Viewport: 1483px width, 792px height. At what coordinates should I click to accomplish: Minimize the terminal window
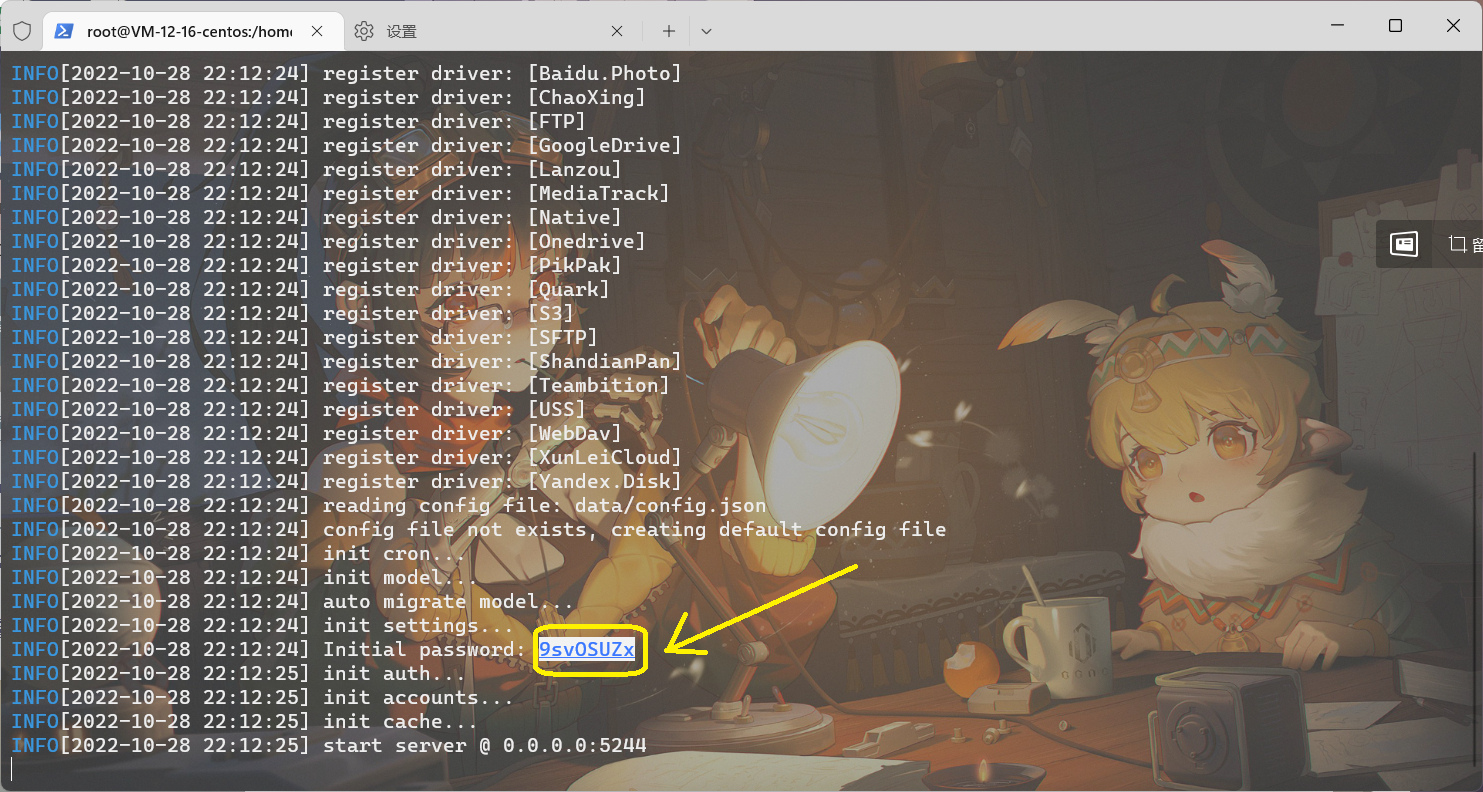coord(1337,25)
